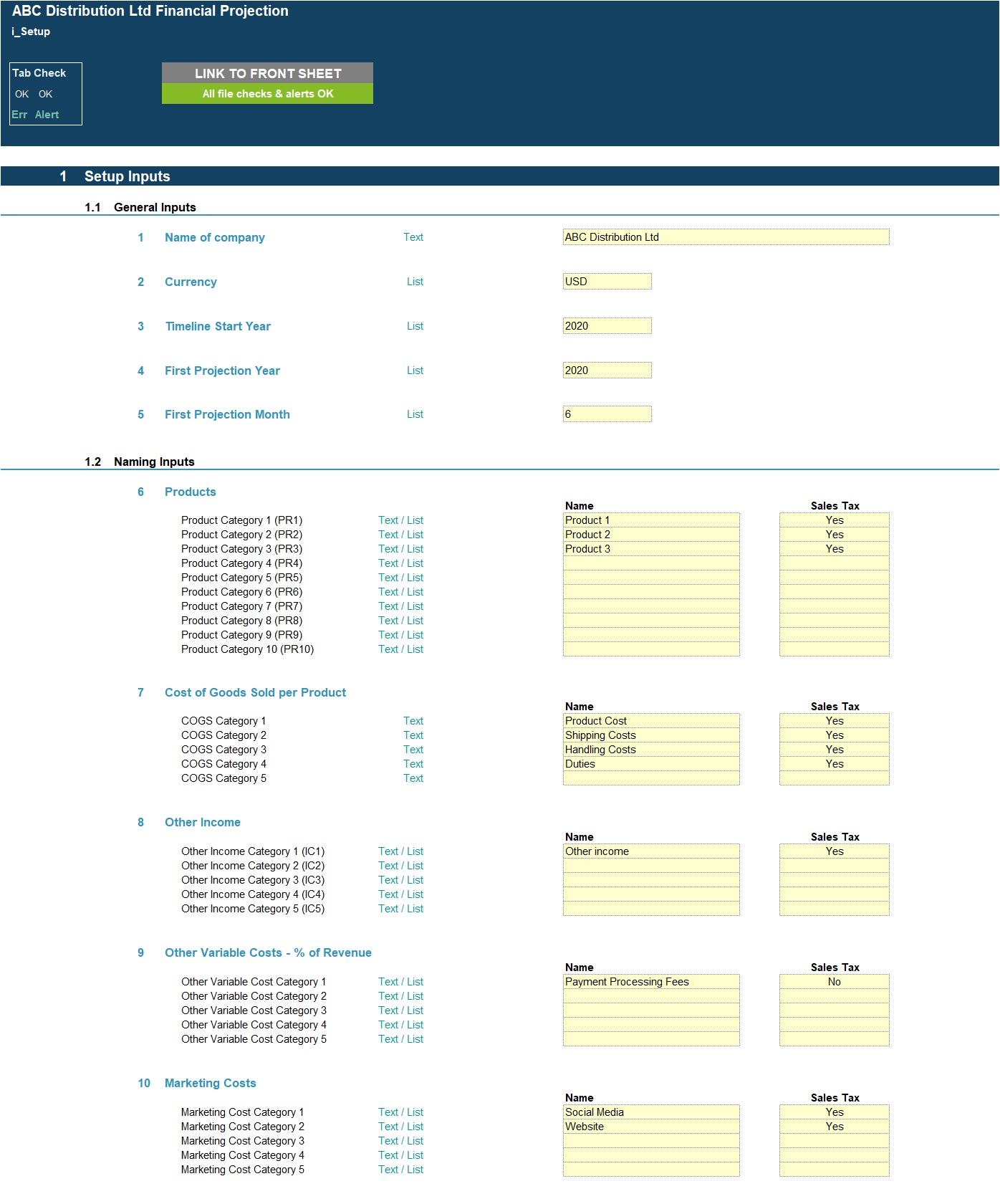Viewport: 1000px width, 1204px height.
Task: Click the Cost of Goods Sold per Product heading
Action: pos(255,692)
